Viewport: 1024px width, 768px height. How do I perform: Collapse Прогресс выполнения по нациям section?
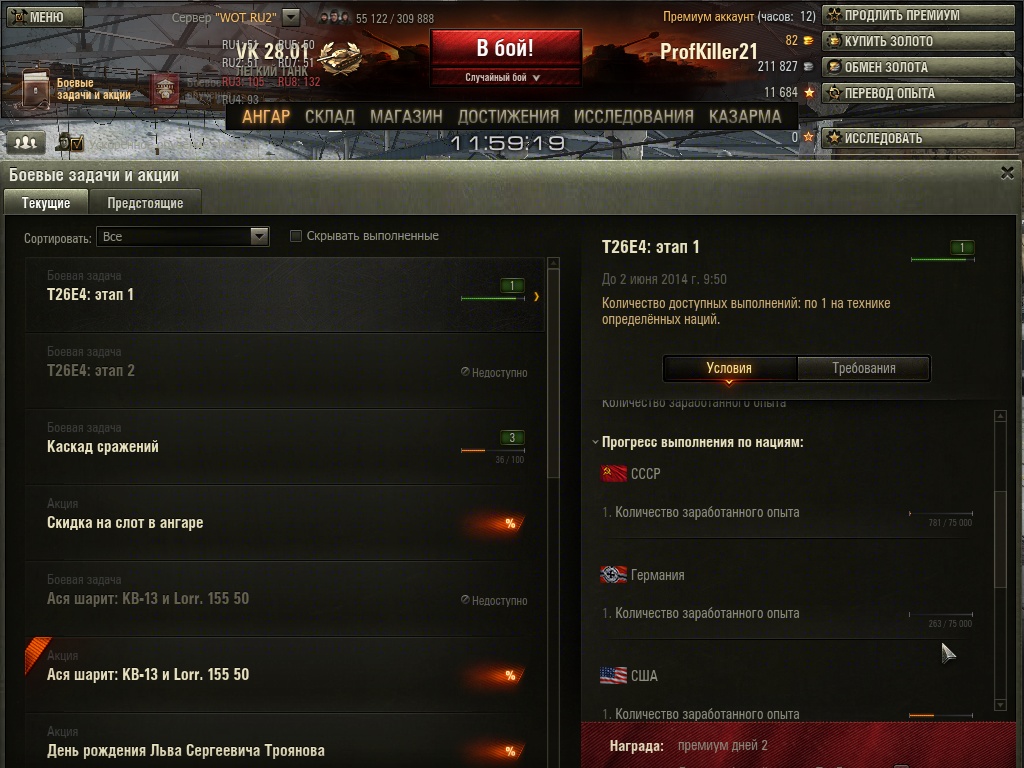595,442
